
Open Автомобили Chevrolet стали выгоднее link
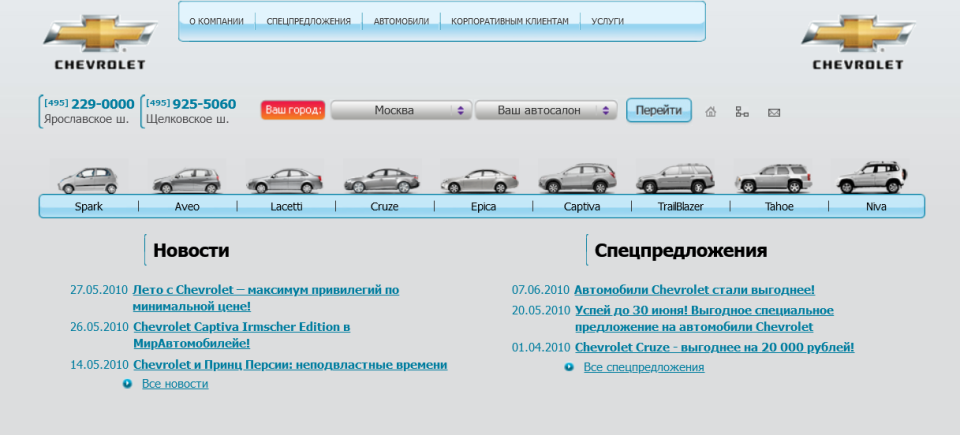click(694, 290)
